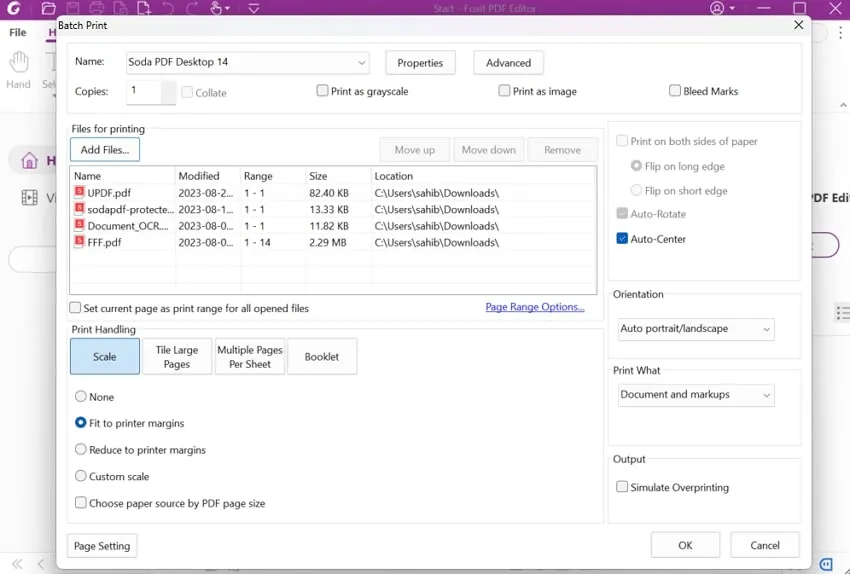Select the Document_OCR... file row

[333, 226]
